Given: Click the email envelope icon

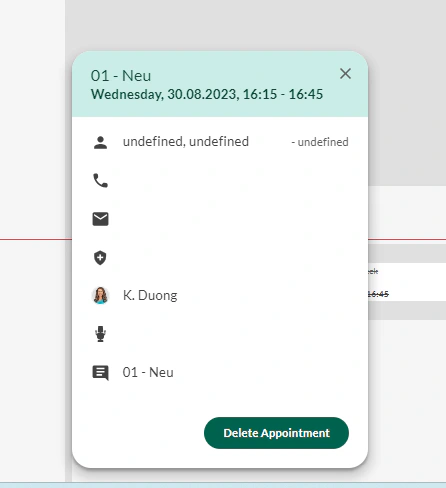Looking at the screenshot, I should (100, 219).
